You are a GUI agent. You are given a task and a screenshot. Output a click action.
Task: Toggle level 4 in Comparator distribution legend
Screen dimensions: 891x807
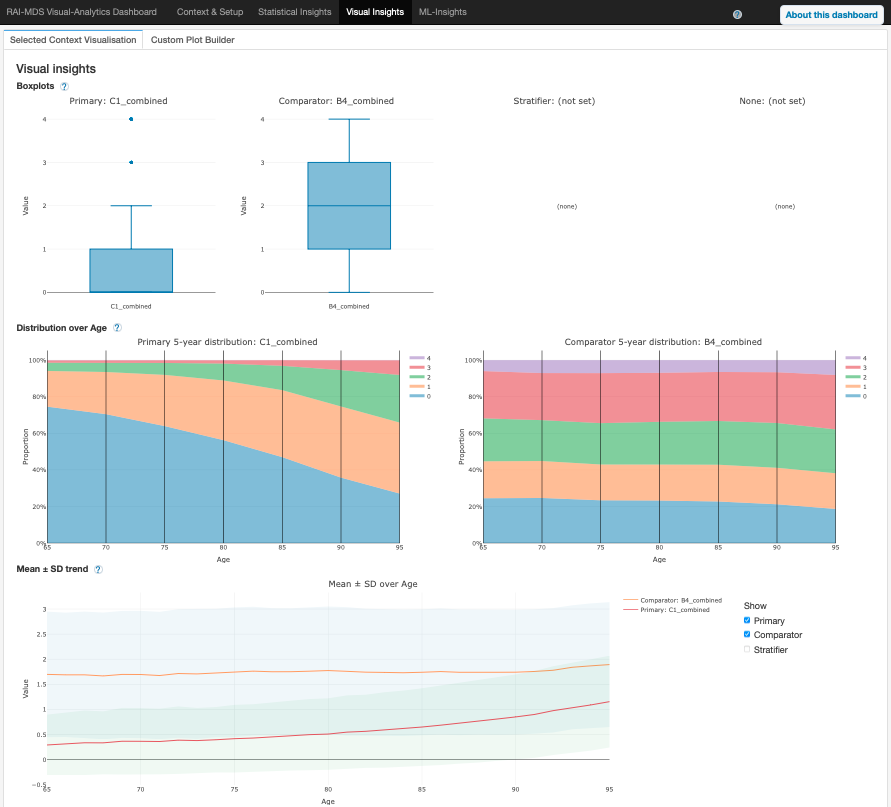(x=856, y=358)
